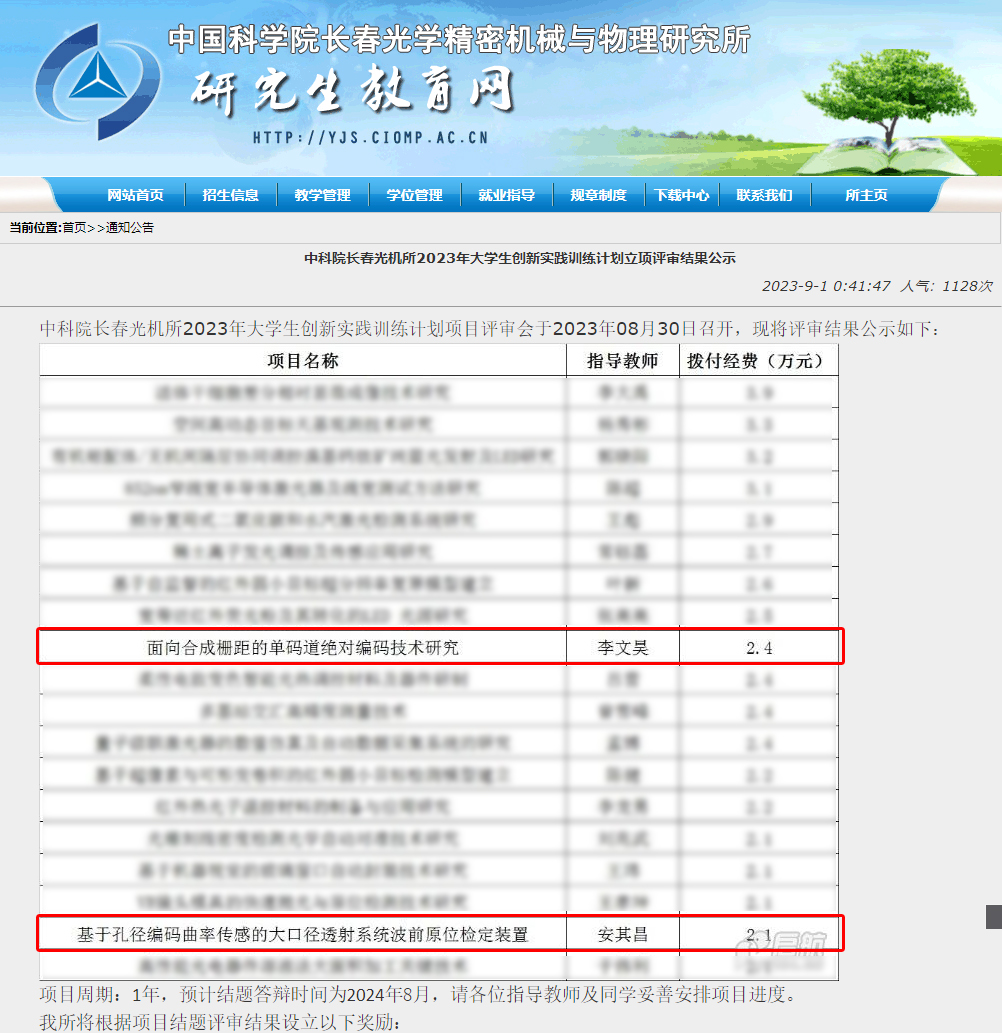Open the 学位管理 menu section
The width and height of the screenshot is (1002, 1033).
tap(414, 195)
